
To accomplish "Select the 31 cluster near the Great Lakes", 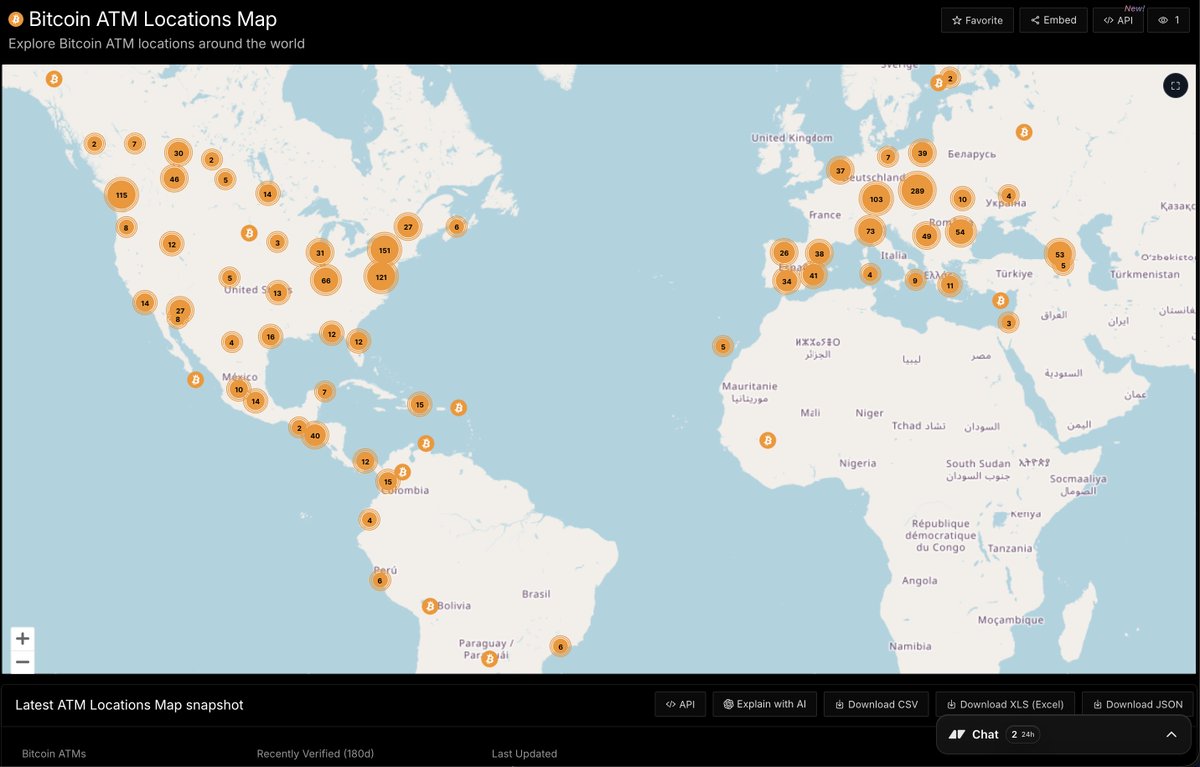I will coord(320,253).
